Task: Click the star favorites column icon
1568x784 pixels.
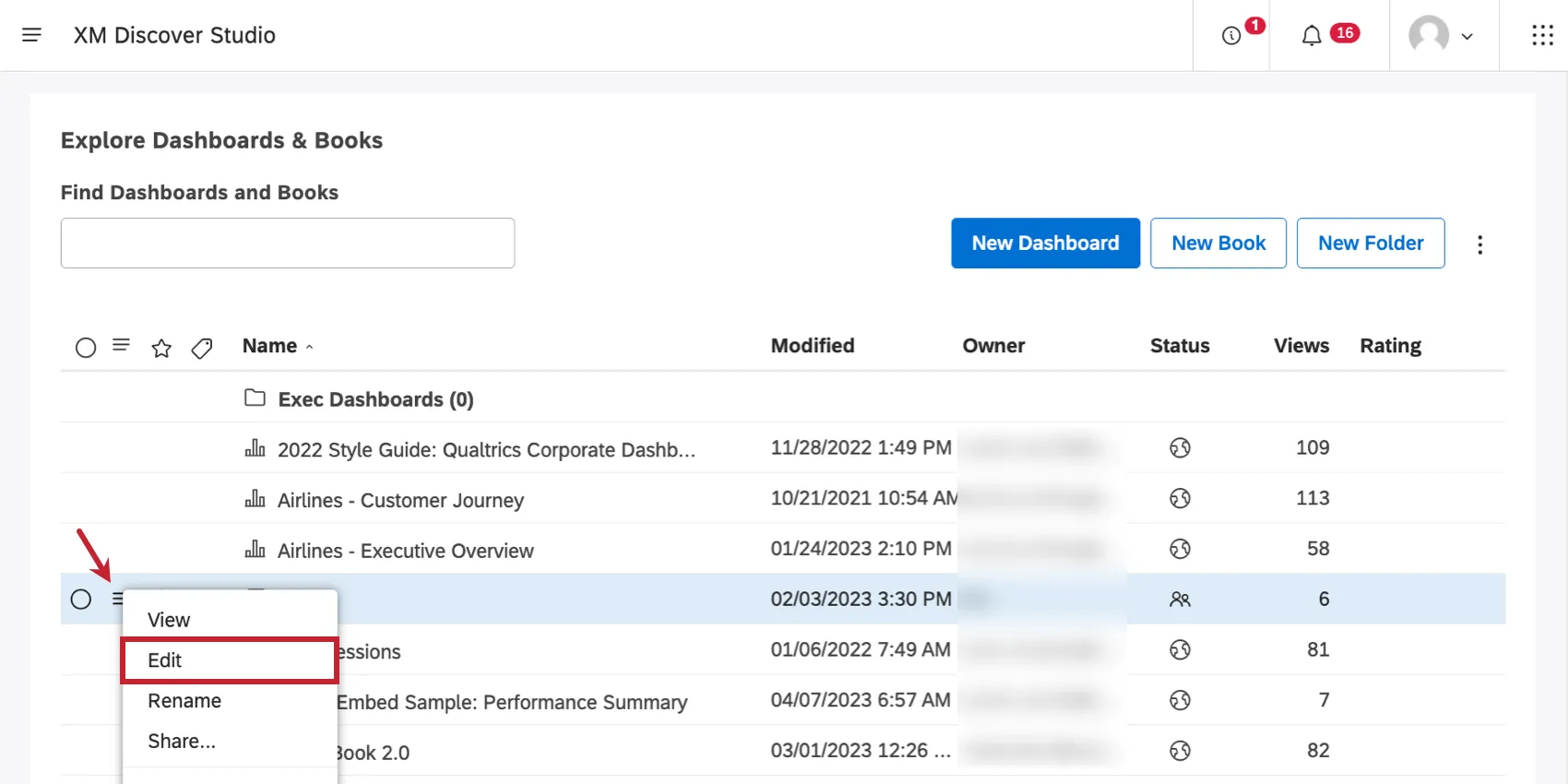Action: coord(161,348)
